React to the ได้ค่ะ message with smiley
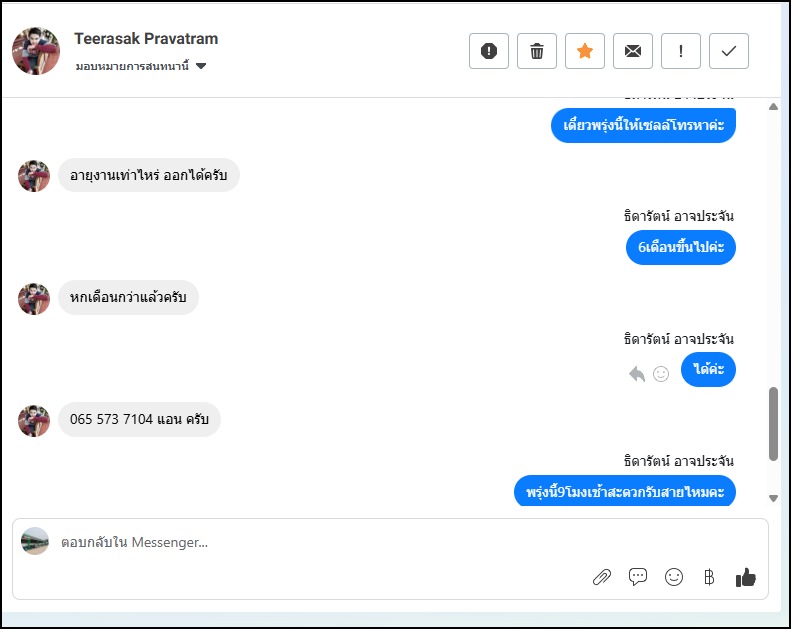The image size is (791, 629). [x=661, y=373]
